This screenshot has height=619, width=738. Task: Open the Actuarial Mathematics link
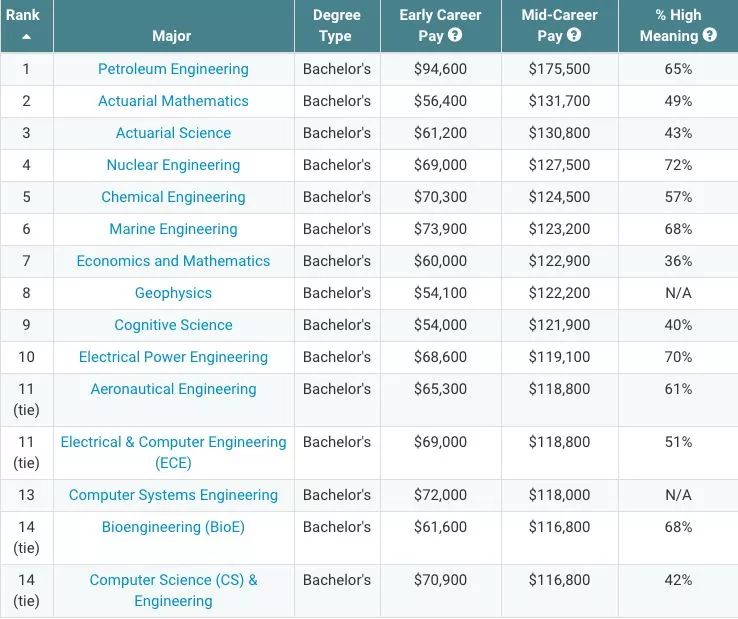173,101
